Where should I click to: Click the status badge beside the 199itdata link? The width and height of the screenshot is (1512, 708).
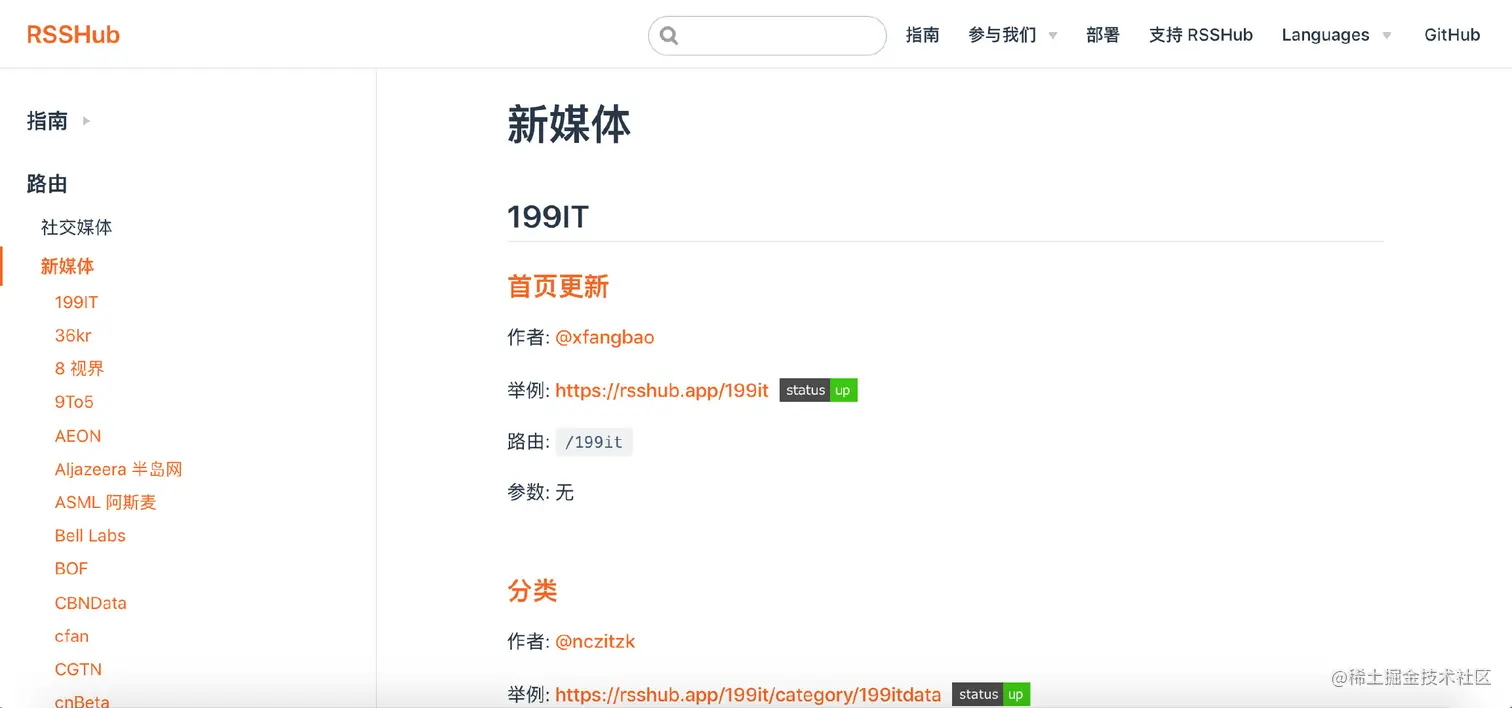991,694
